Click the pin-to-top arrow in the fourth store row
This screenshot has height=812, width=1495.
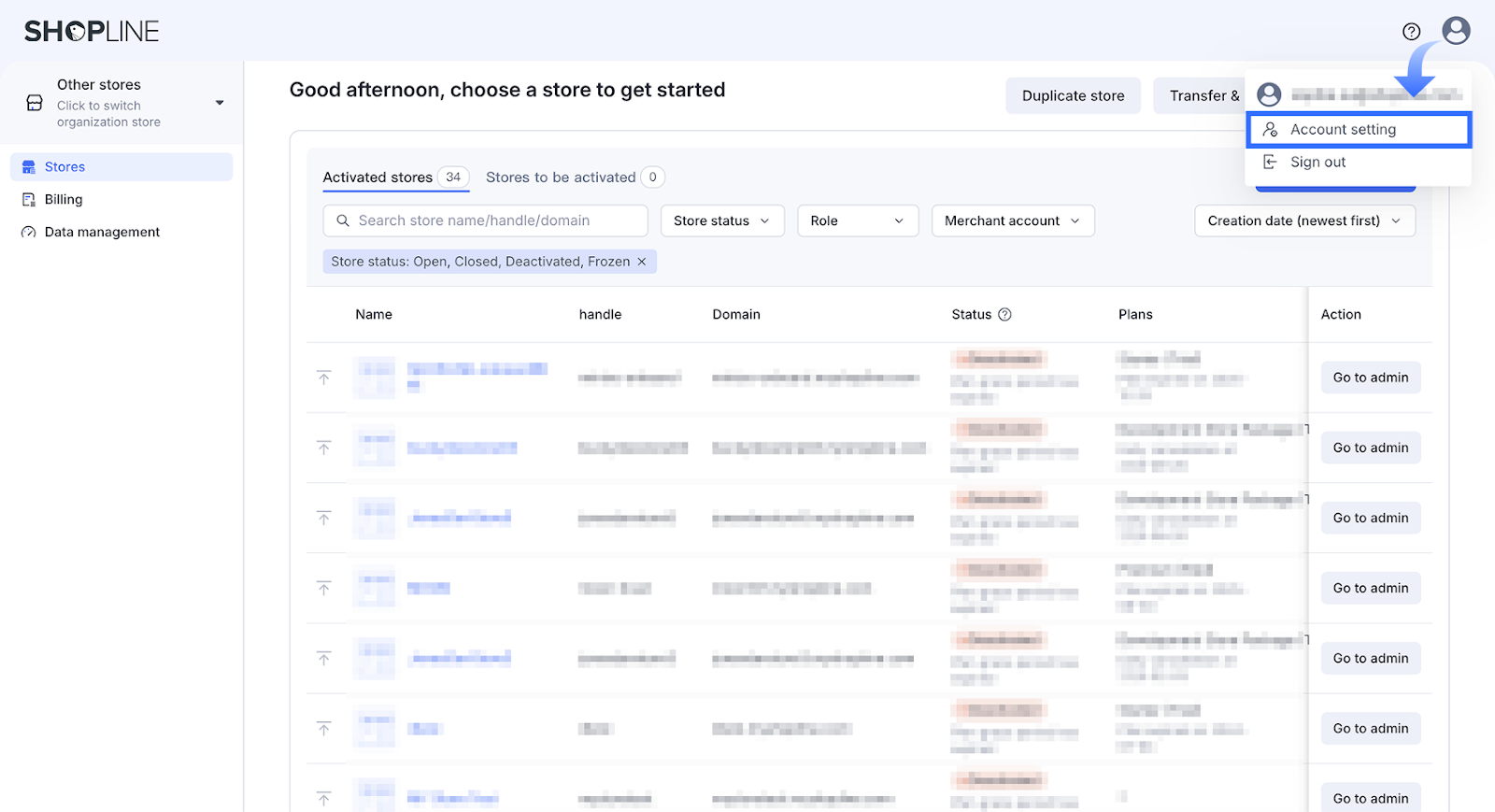(x=324, y=588)
